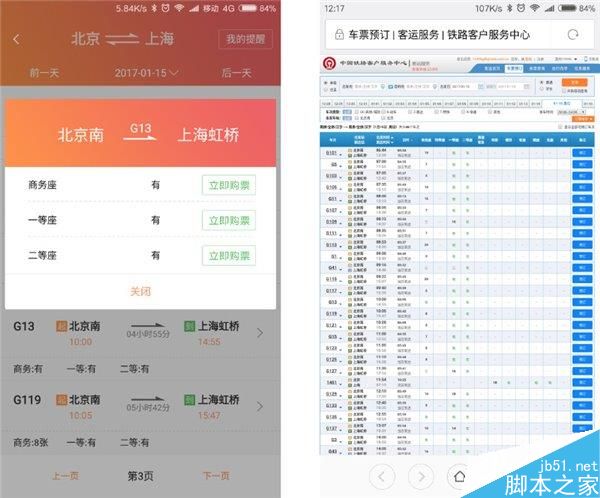
Task: Select the 普通 passenger radio button
Action: coord(542,82)
